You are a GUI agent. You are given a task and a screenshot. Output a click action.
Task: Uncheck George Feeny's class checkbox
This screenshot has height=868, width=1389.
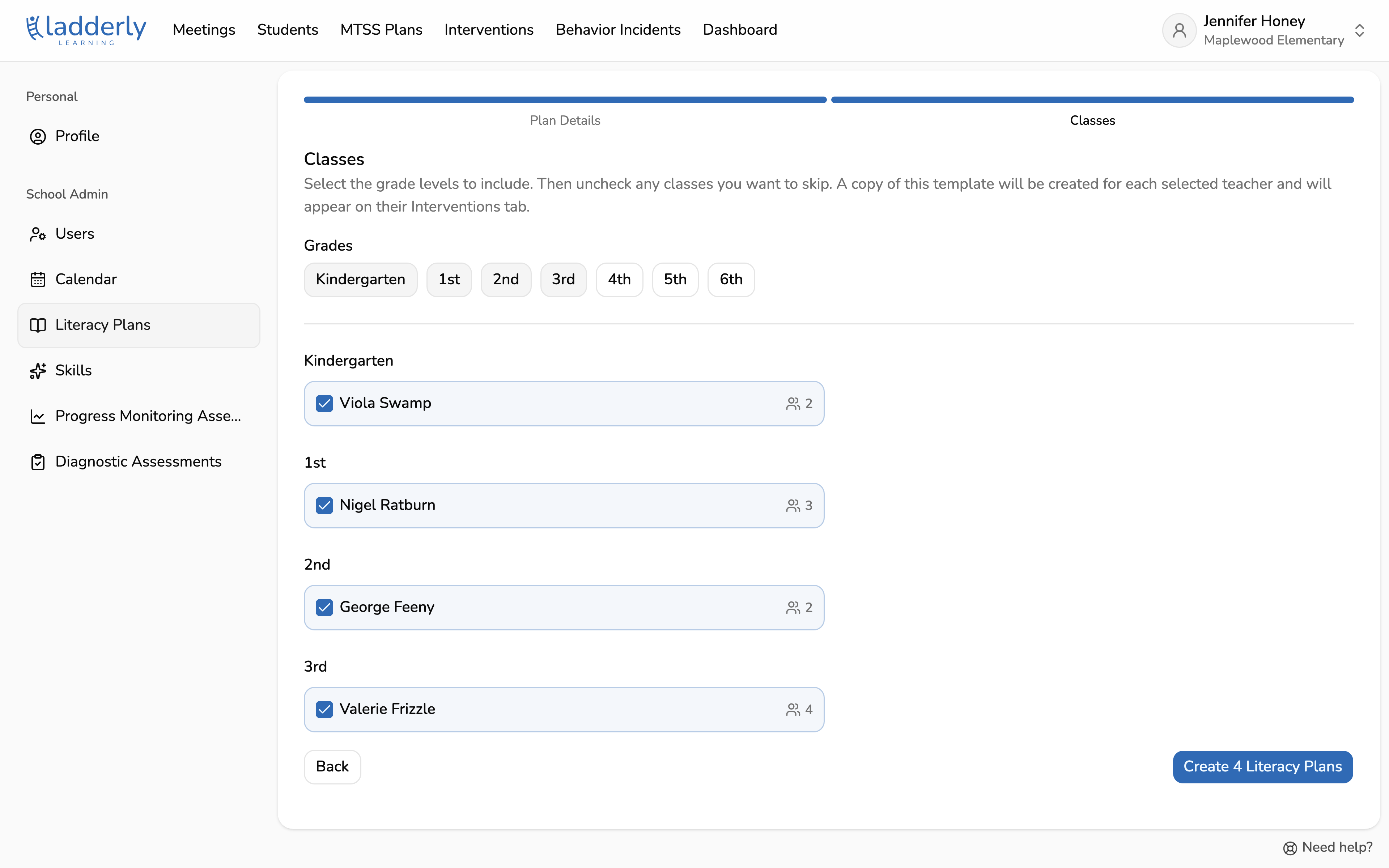click(324, 607)
